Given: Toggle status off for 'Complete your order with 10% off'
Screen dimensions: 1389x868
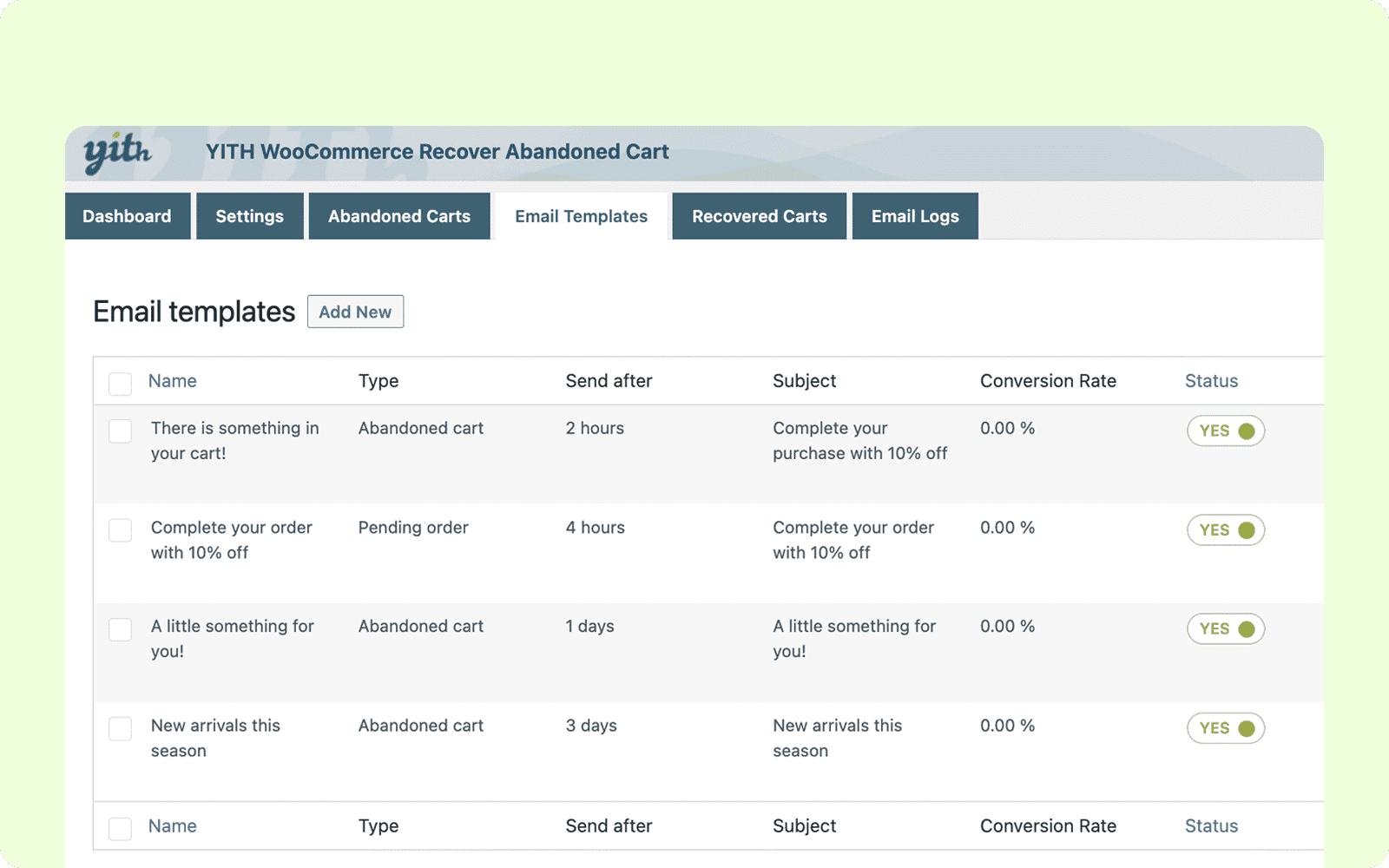Looking at the screenshot, I should 1225,529.
